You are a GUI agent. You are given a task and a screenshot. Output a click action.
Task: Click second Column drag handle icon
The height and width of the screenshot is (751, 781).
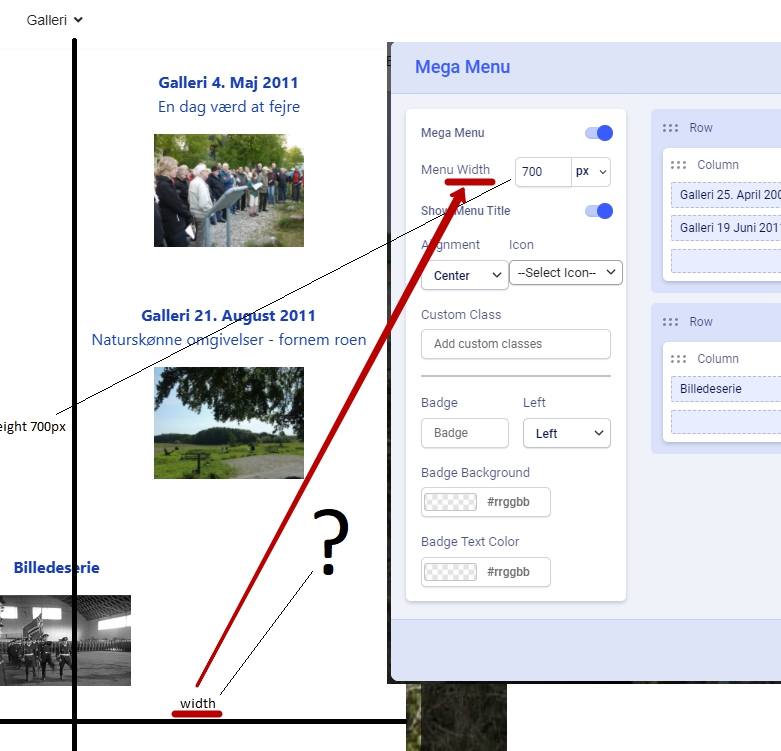[679, 359]
